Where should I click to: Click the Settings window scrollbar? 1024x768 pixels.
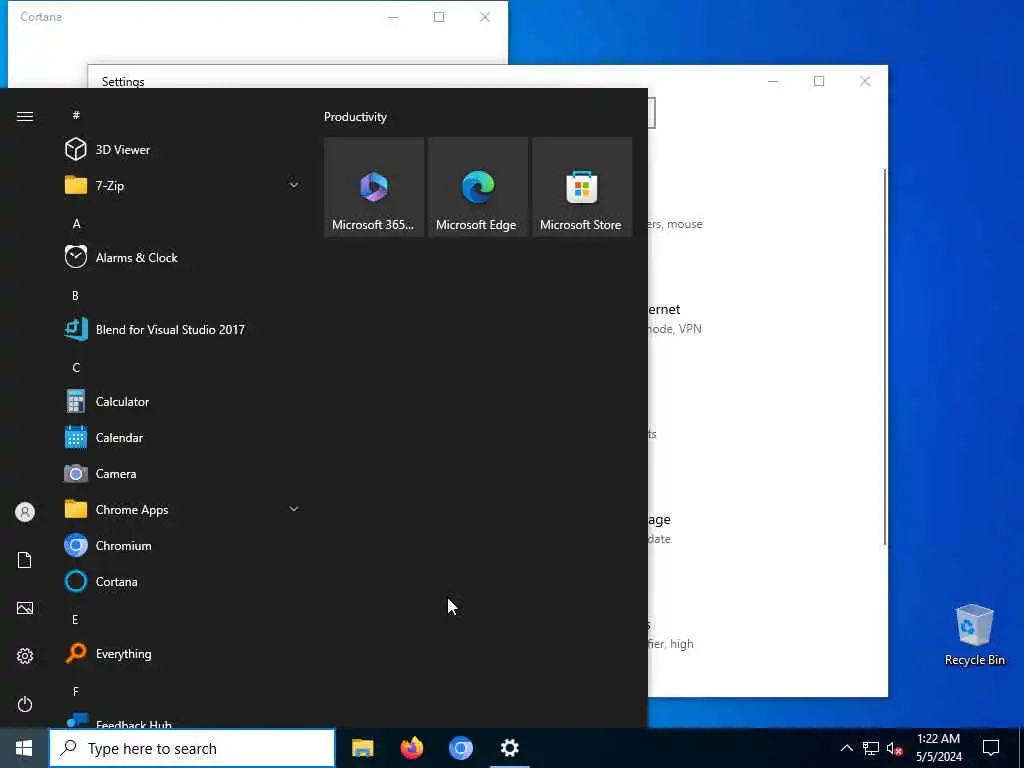(x=885, y=356)
